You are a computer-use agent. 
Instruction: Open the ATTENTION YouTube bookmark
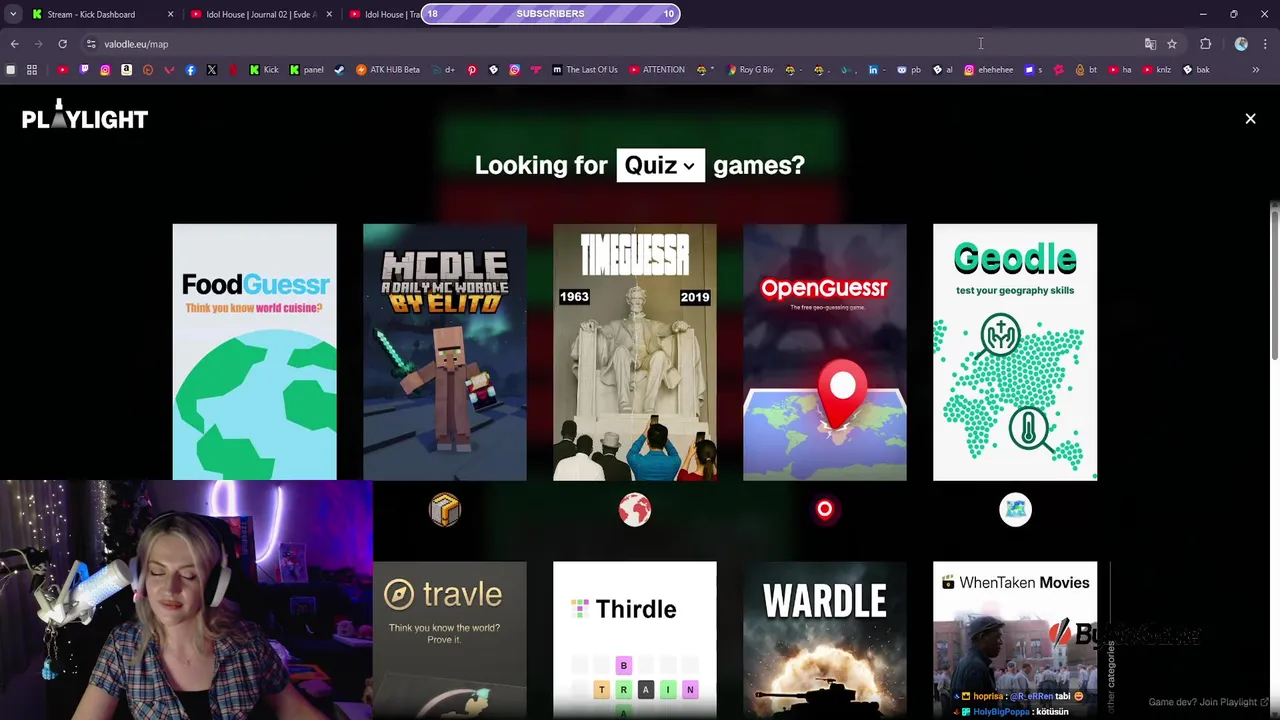pos(657,70)
